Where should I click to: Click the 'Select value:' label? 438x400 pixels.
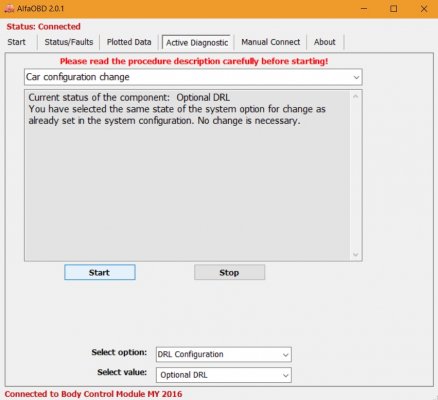tap(122, 372)
